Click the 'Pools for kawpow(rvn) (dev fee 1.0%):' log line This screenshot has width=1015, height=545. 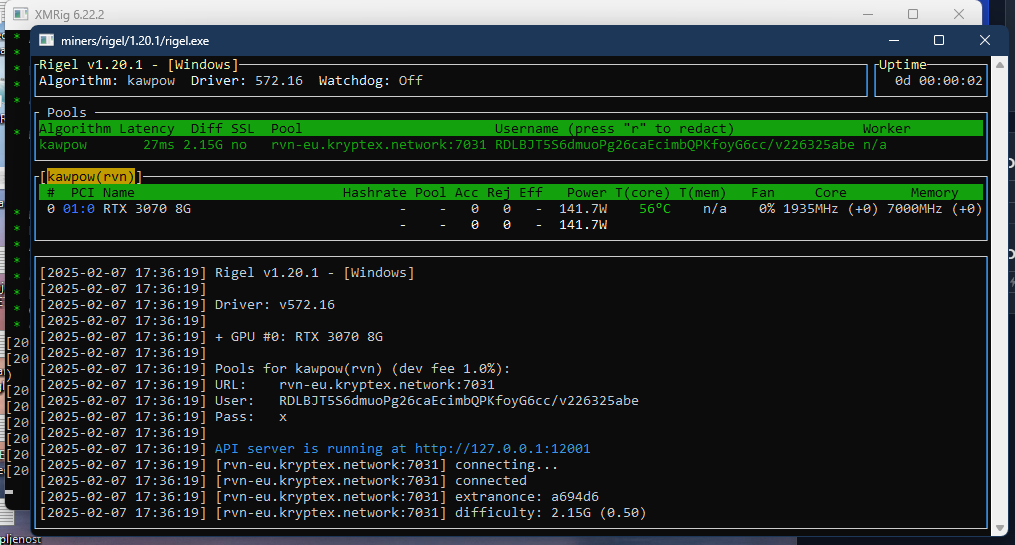point(362,369)
